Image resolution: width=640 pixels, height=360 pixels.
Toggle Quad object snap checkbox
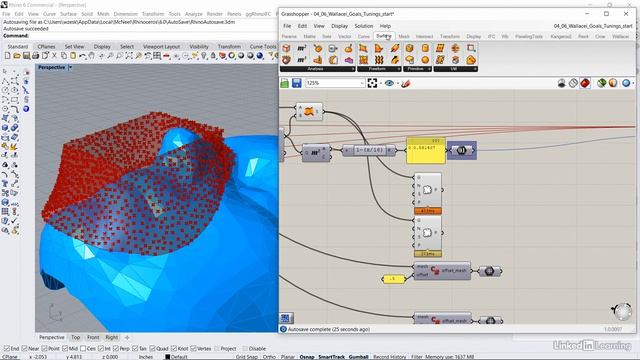[x=152, y=349]
